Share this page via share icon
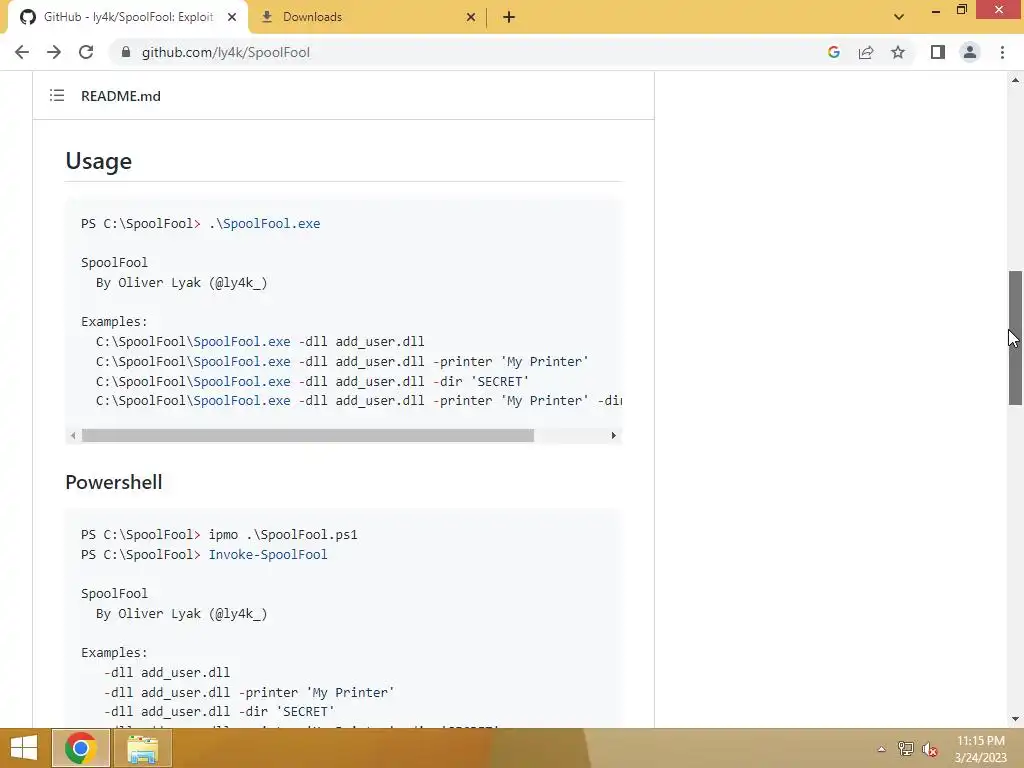 pyautogui.click(x=866, y=52)
